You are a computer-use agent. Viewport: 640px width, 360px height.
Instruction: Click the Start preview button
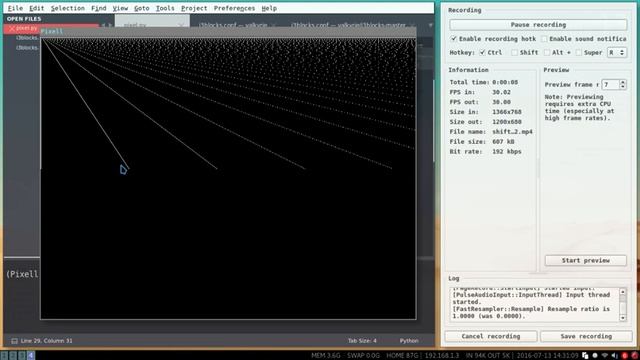click(585, 260)
